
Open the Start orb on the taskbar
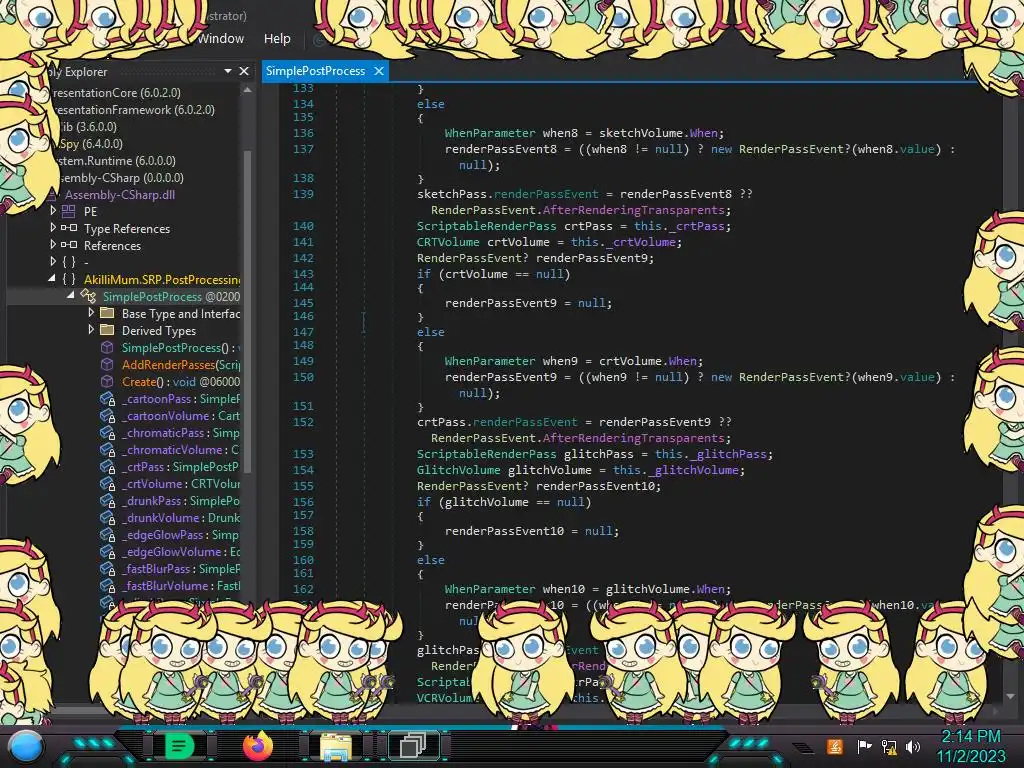pyautogui.click(x=26, y=747)
